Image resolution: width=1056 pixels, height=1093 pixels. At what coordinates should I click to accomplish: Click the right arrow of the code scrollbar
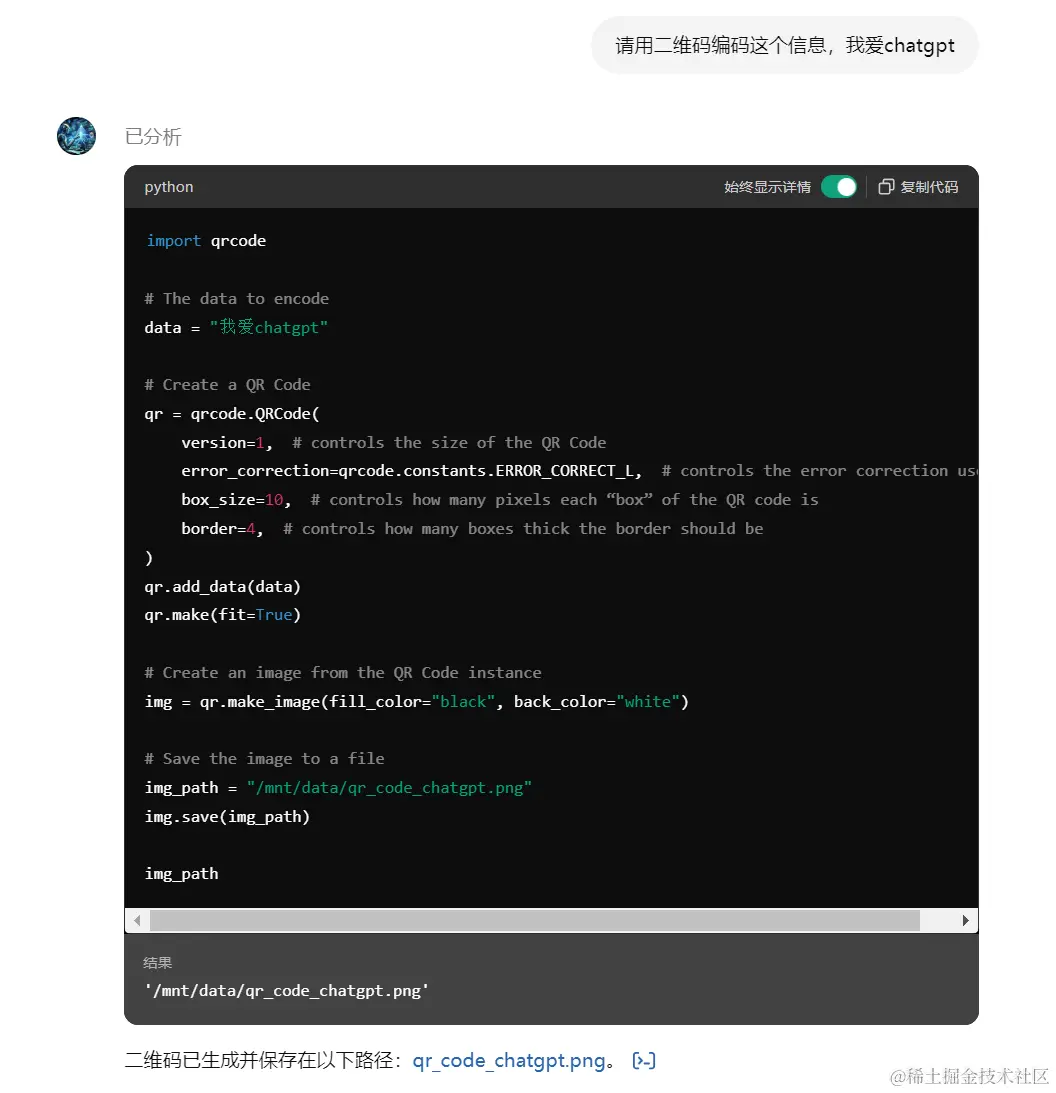click(x=965, y=920)
